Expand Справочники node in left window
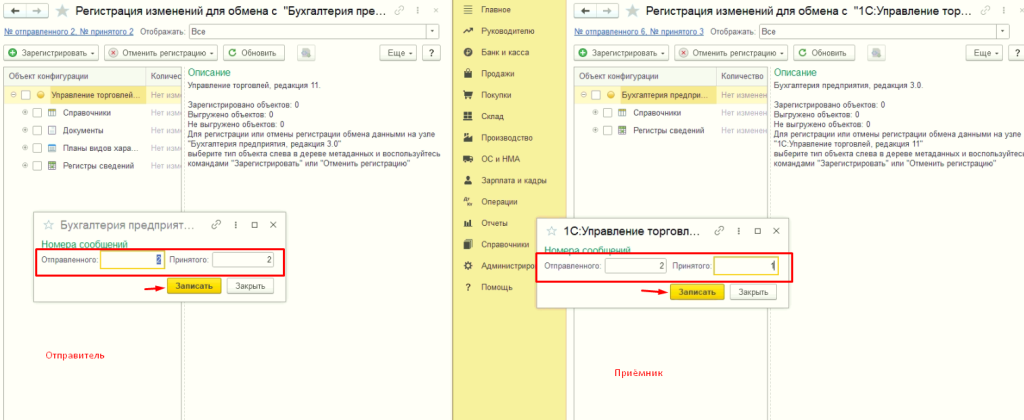Screen dimensions: 1024x420 click(25, 112)
